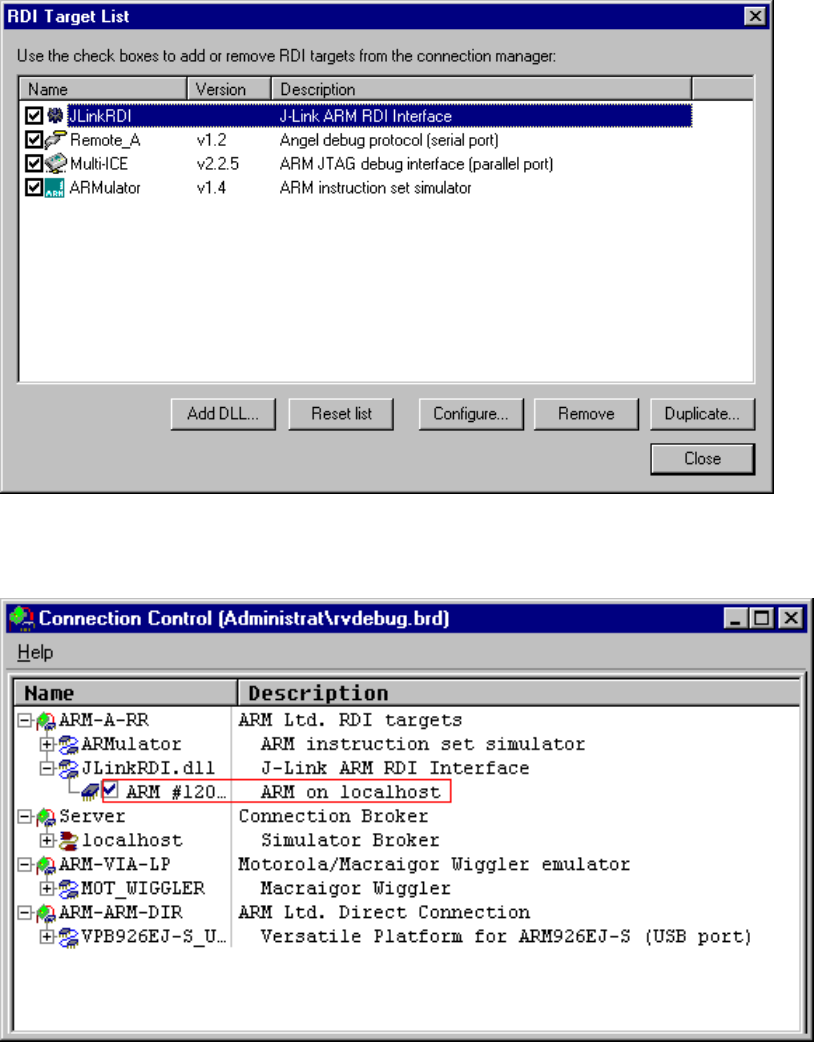This screenshot has height=1042, width=814.
Task: Click the Version column header
Action: pos(230,89)
